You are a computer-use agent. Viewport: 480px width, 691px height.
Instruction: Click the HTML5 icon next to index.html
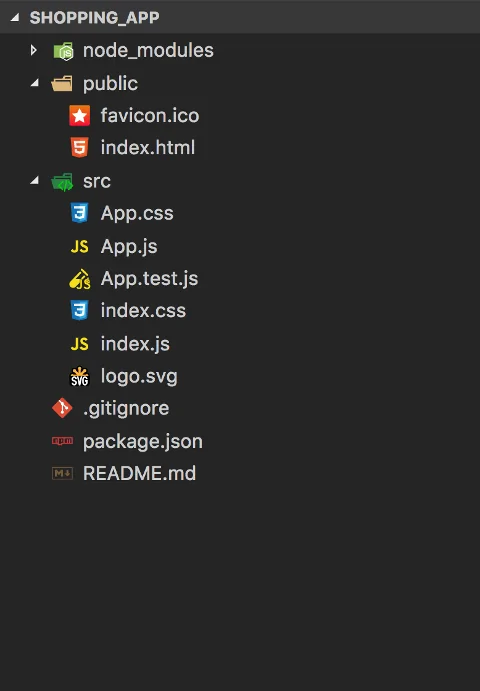pos(80,148)
